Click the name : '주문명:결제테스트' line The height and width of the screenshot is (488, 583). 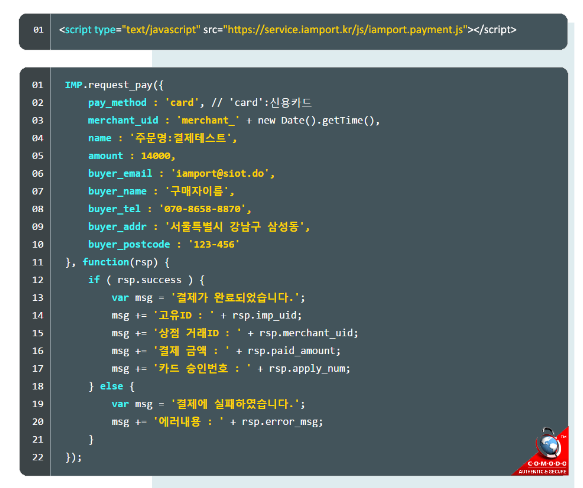click(162, 138)
